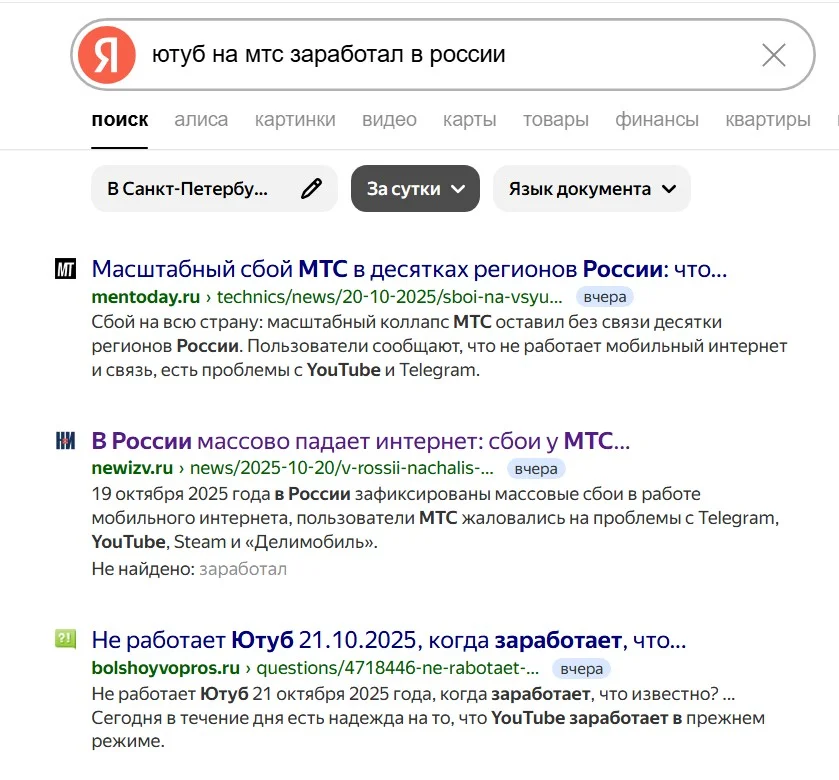The image size is (839, 780).
Task: Go to the карты tab
Action: coord(470,120)
